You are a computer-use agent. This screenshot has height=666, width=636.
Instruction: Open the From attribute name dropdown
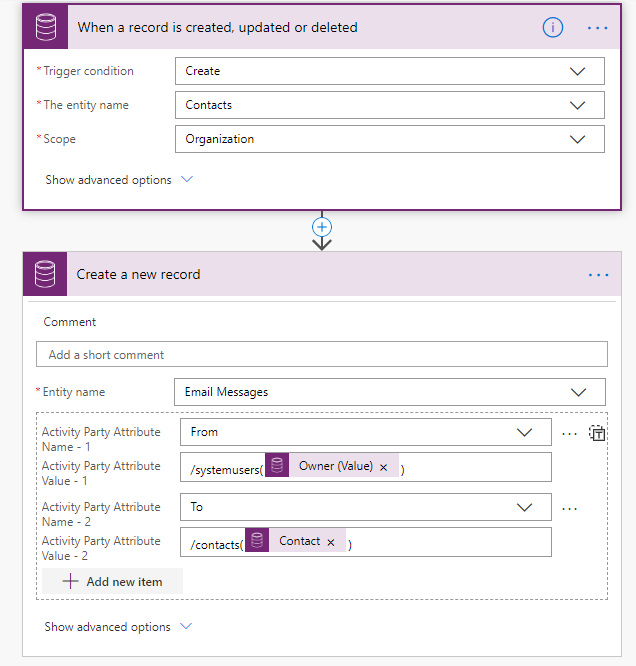point(366,432)
